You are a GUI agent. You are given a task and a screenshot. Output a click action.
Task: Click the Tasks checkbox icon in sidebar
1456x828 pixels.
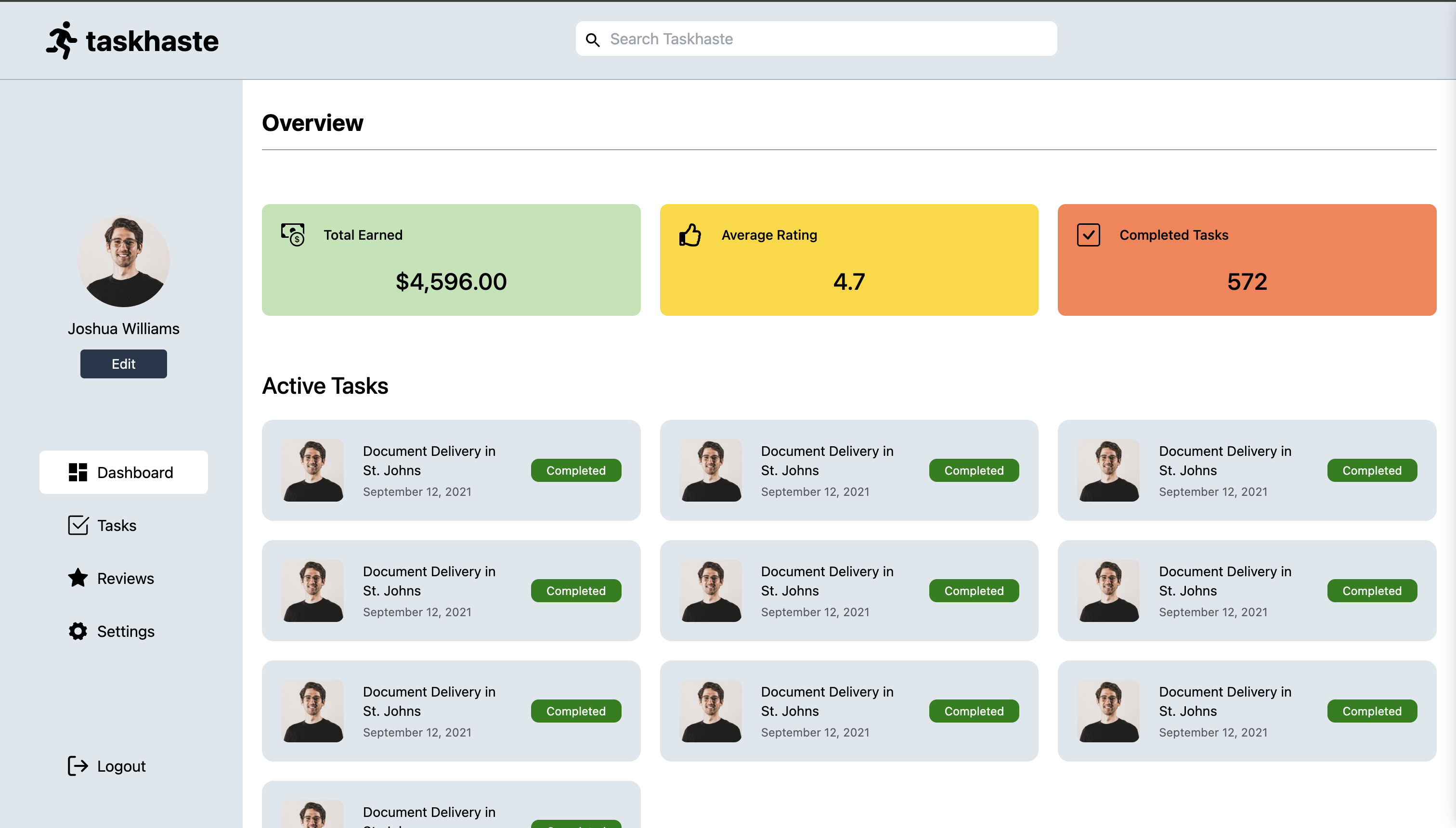click(78, 525)
